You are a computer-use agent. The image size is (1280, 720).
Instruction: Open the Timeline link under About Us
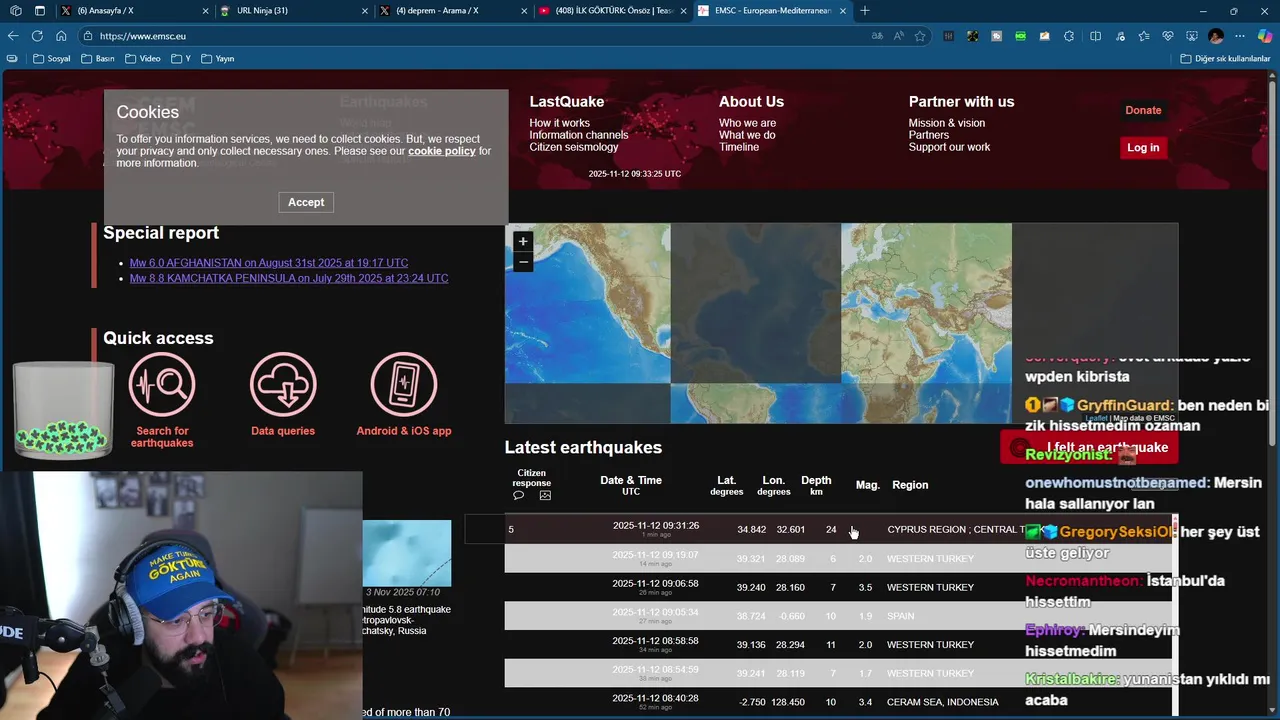739,147
